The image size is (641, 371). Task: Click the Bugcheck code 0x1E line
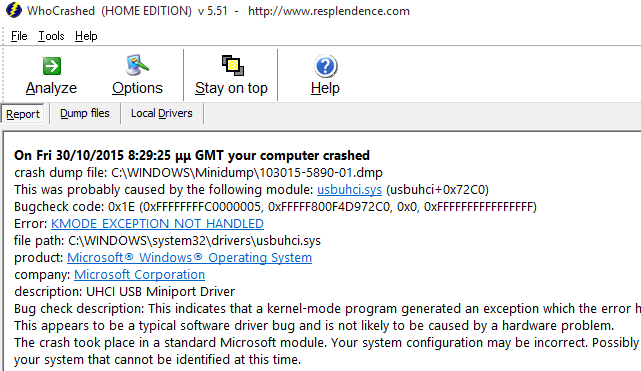click(275, 207)
